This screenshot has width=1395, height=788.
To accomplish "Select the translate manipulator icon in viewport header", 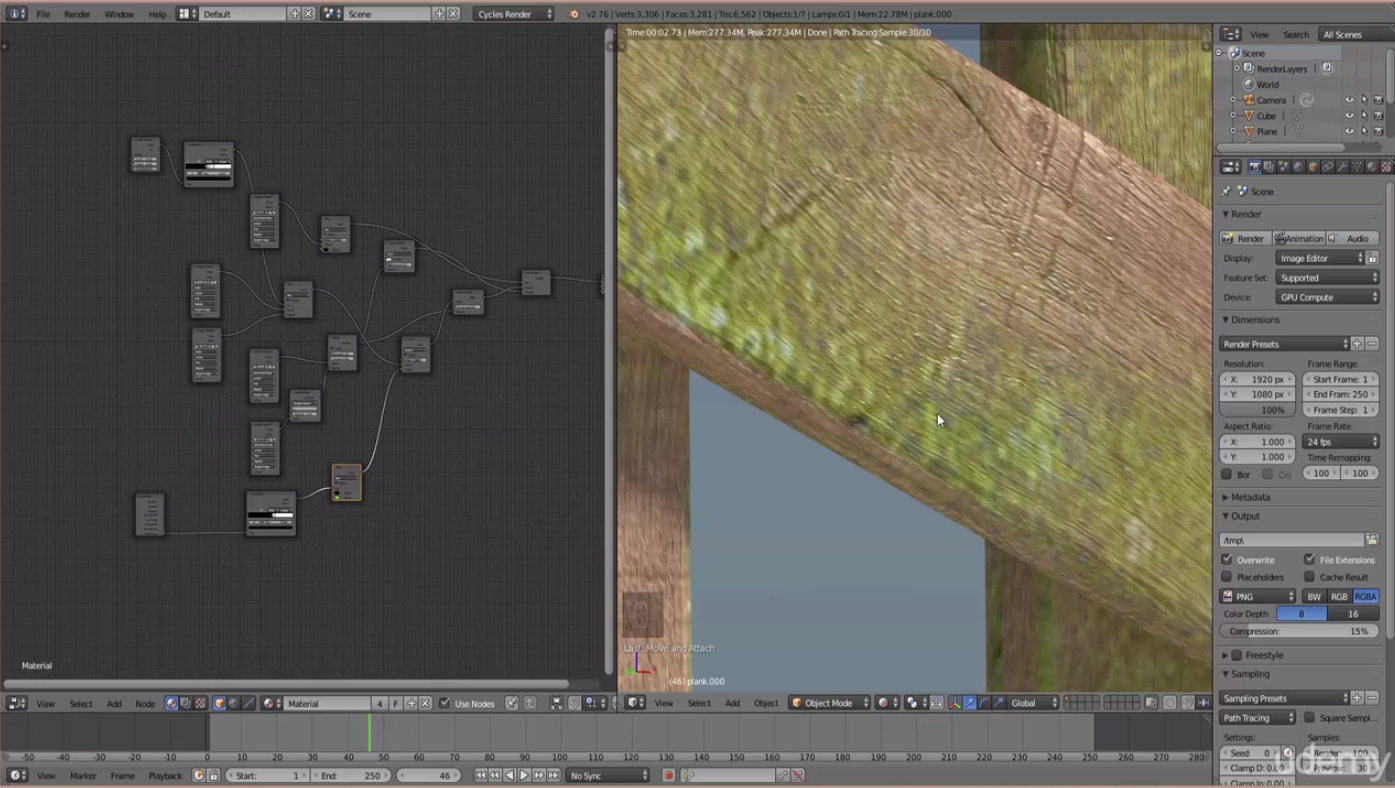I will [x=970, y=703].
